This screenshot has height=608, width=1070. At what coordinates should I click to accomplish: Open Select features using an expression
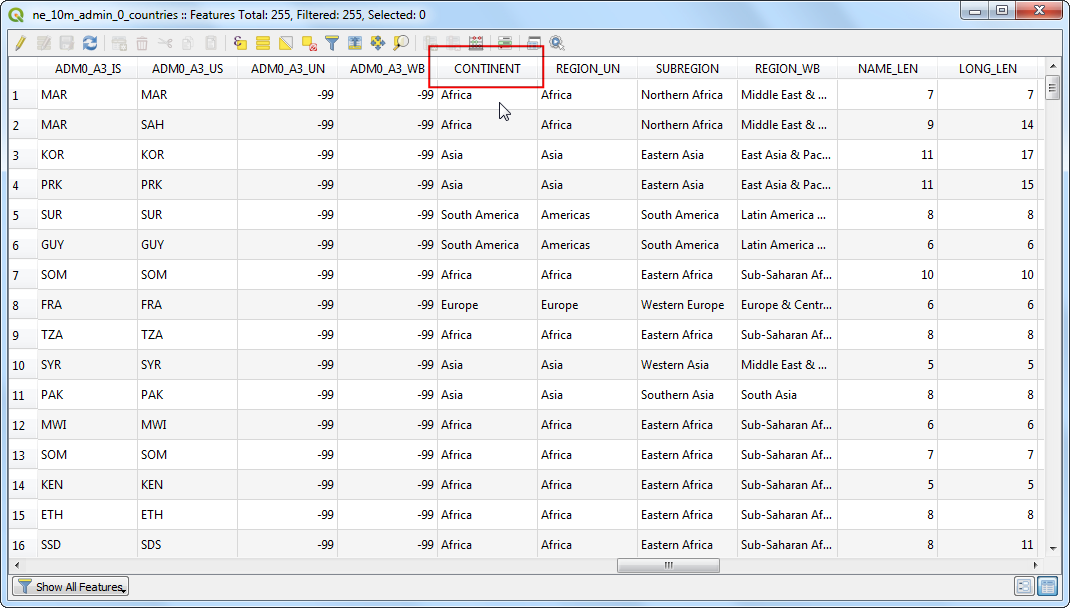[x=240, y=43]
